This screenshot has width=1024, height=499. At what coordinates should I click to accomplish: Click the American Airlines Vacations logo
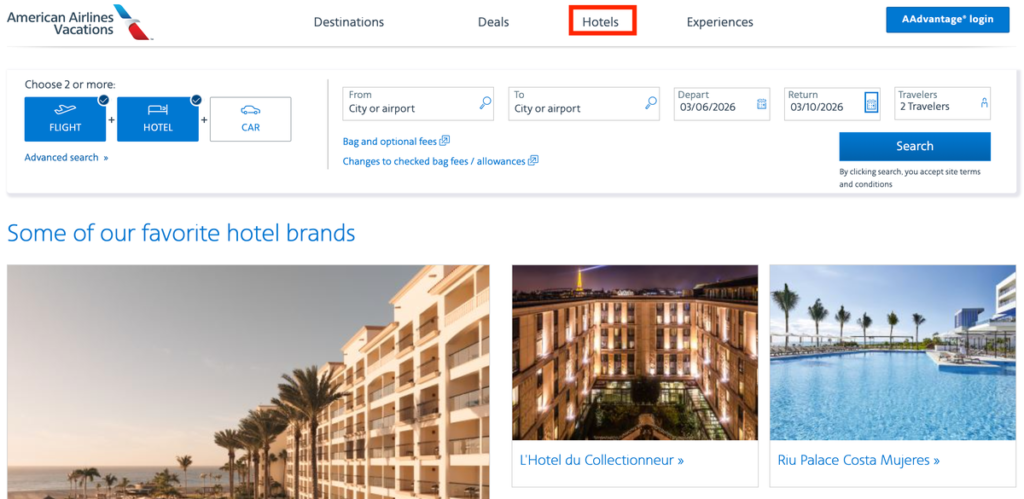78,21
